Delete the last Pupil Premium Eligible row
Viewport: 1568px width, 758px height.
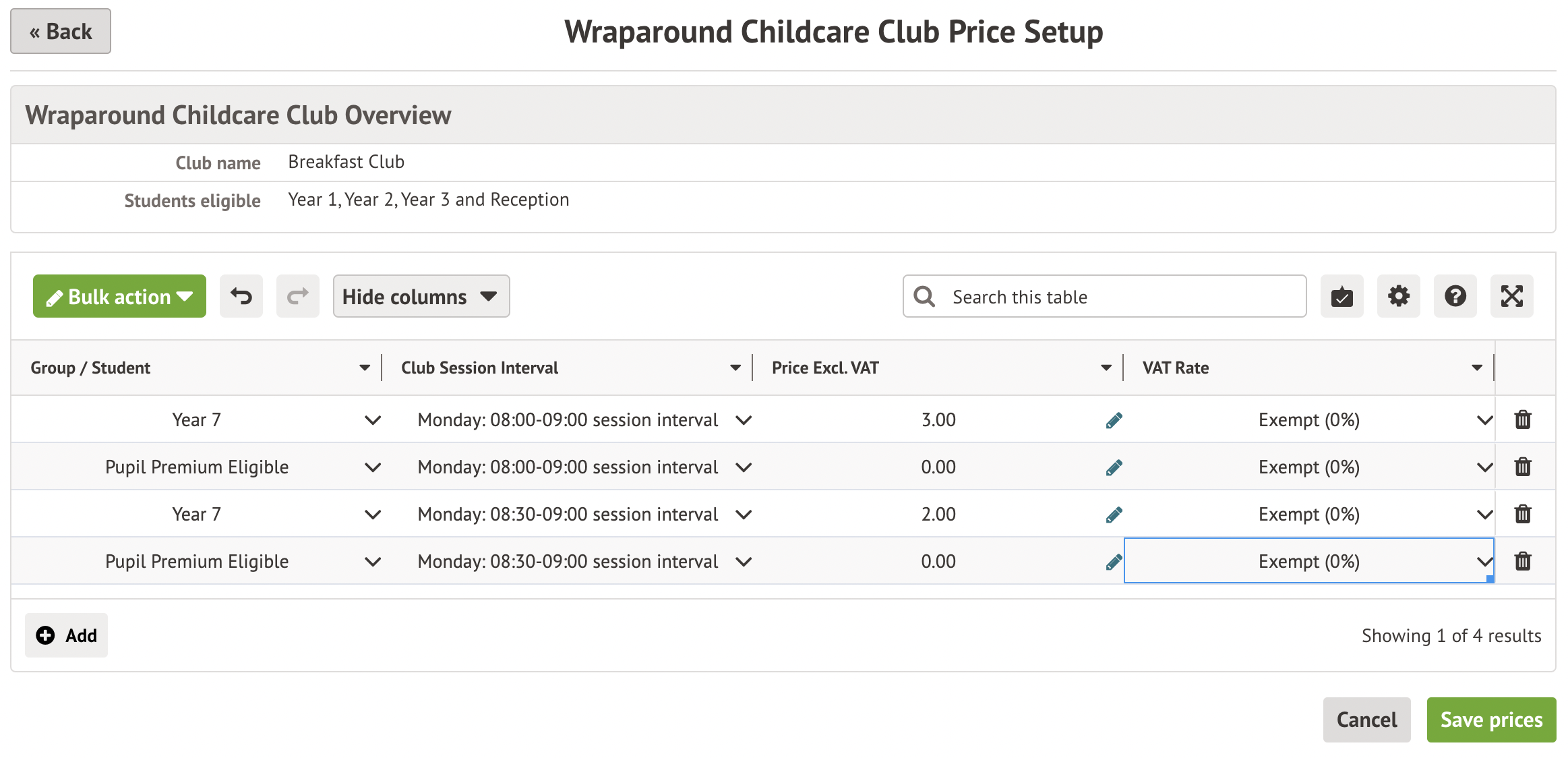tap(1523, 561)
